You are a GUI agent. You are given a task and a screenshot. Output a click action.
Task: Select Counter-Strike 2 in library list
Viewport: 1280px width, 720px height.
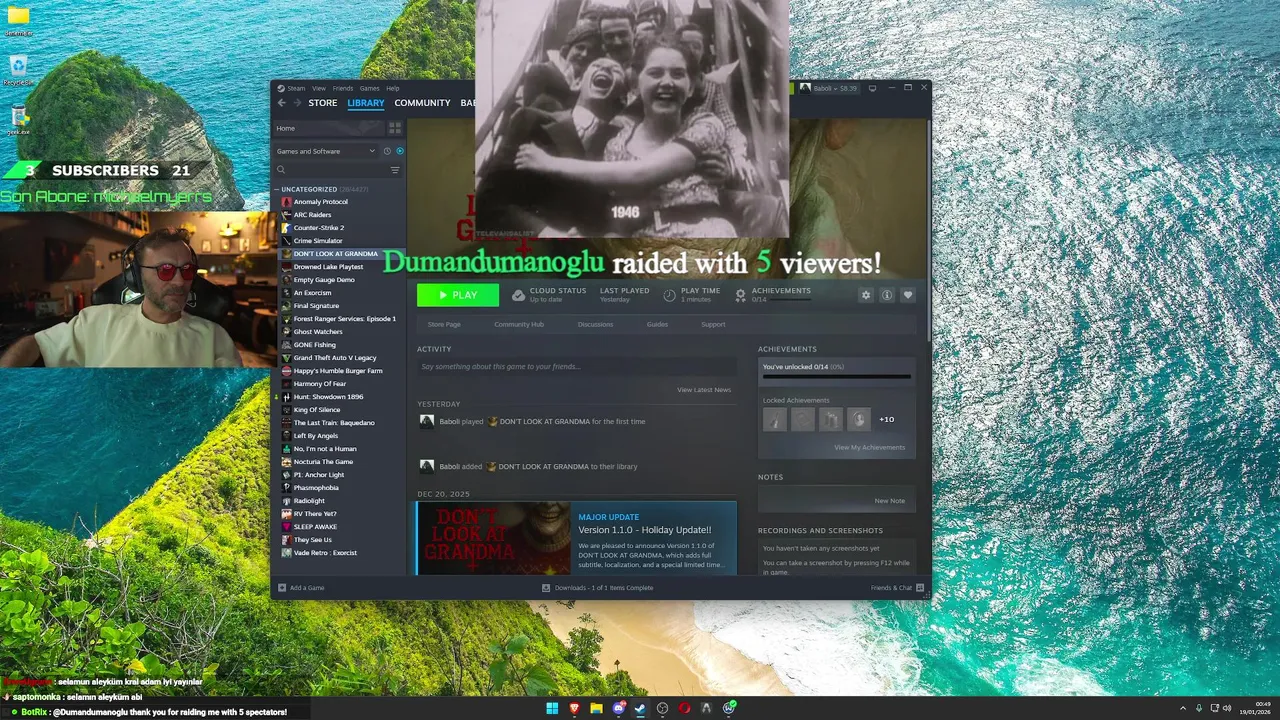319,228
